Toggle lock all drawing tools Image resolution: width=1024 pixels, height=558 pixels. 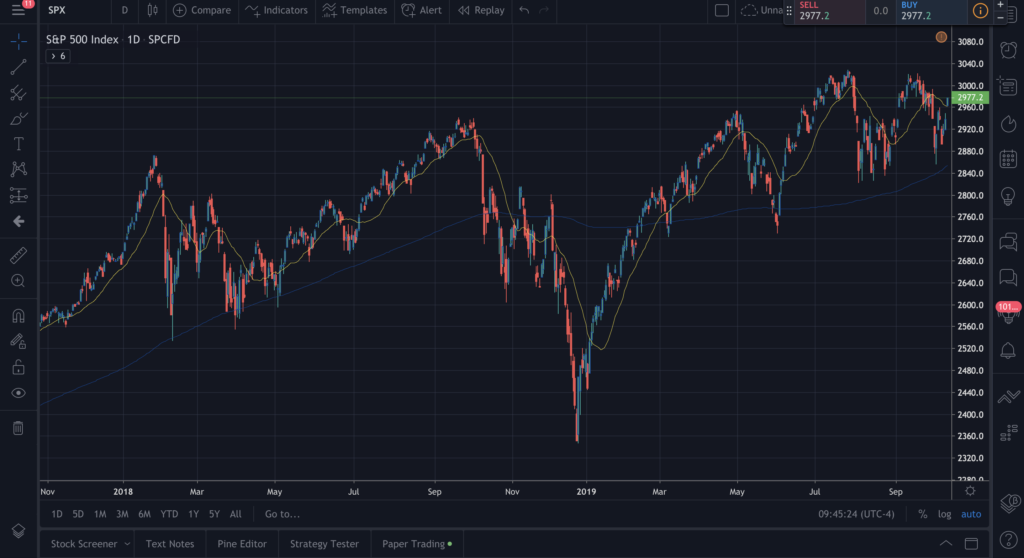coord(18,367)
